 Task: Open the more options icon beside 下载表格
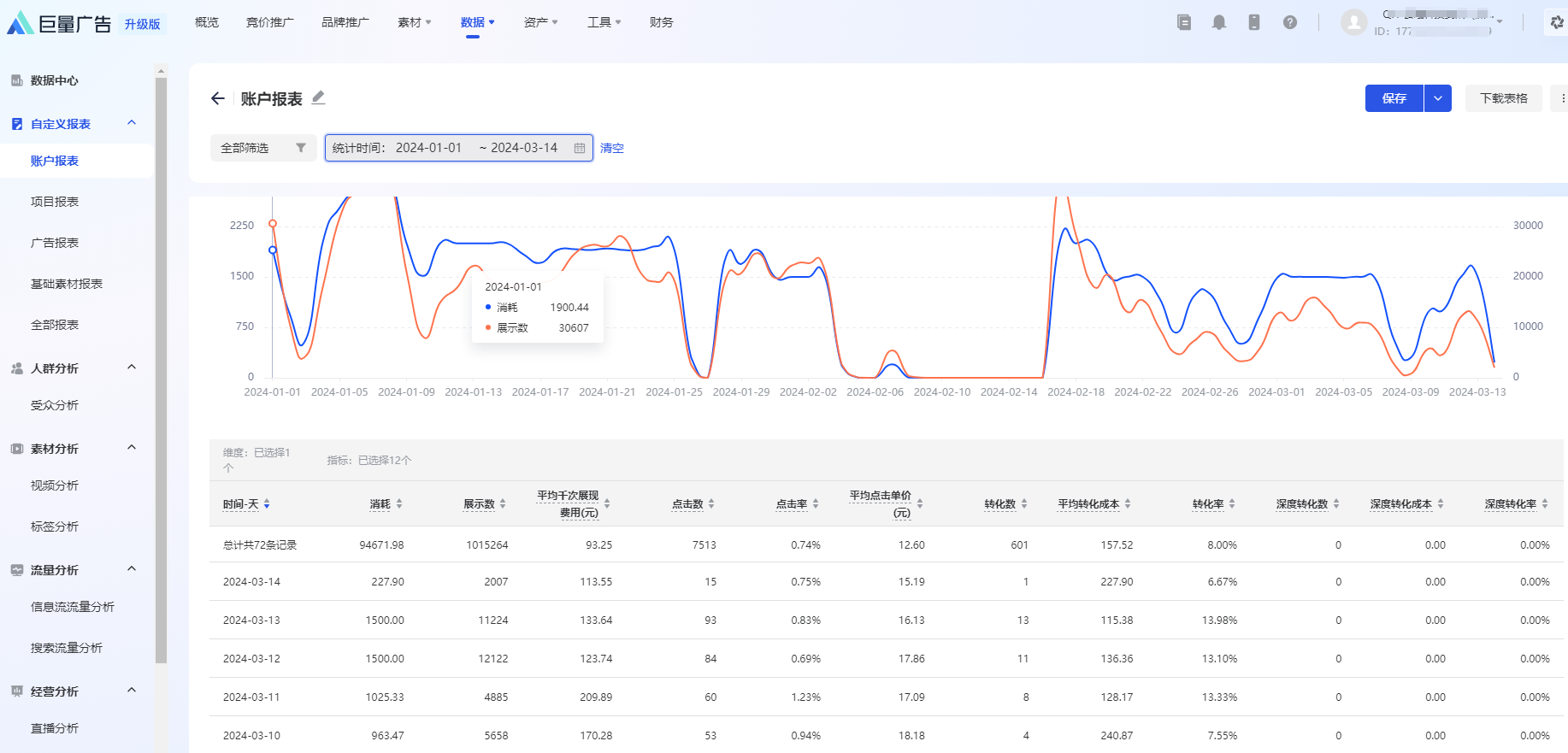click(1563, 98)
